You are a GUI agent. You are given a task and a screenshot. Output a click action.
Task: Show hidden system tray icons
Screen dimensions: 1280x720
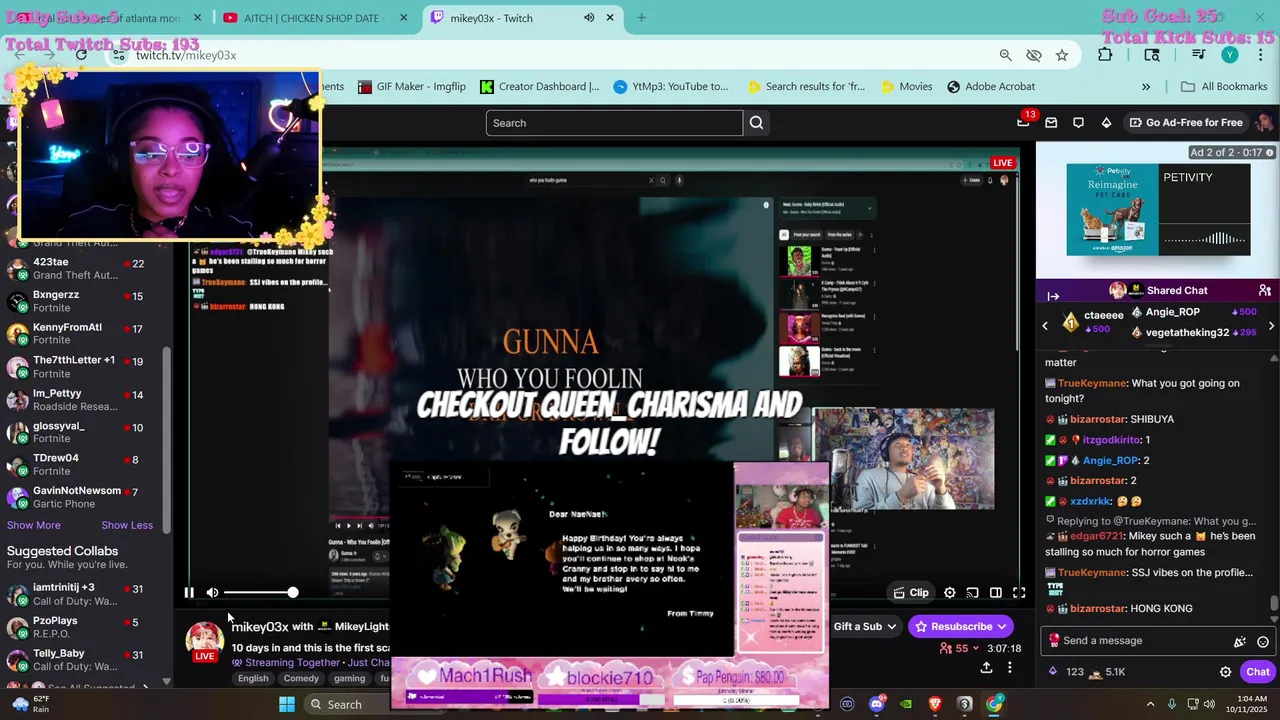point(1150,704)
